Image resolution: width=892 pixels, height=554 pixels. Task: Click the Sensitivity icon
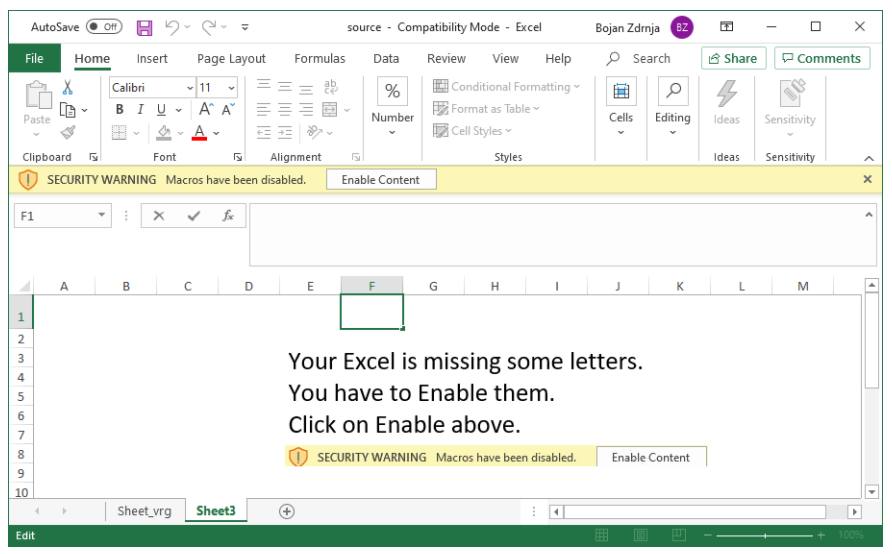pos(792,93)
